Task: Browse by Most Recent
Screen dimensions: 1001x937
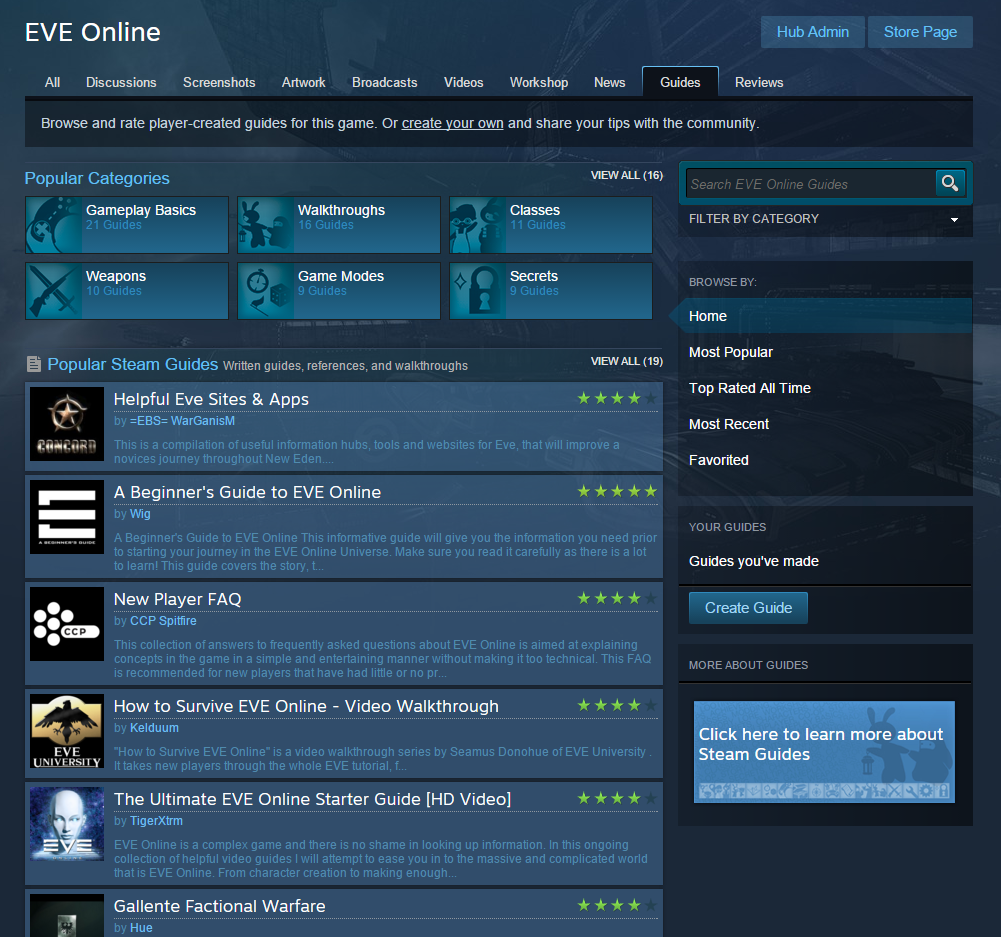Action: coord(728,424)
